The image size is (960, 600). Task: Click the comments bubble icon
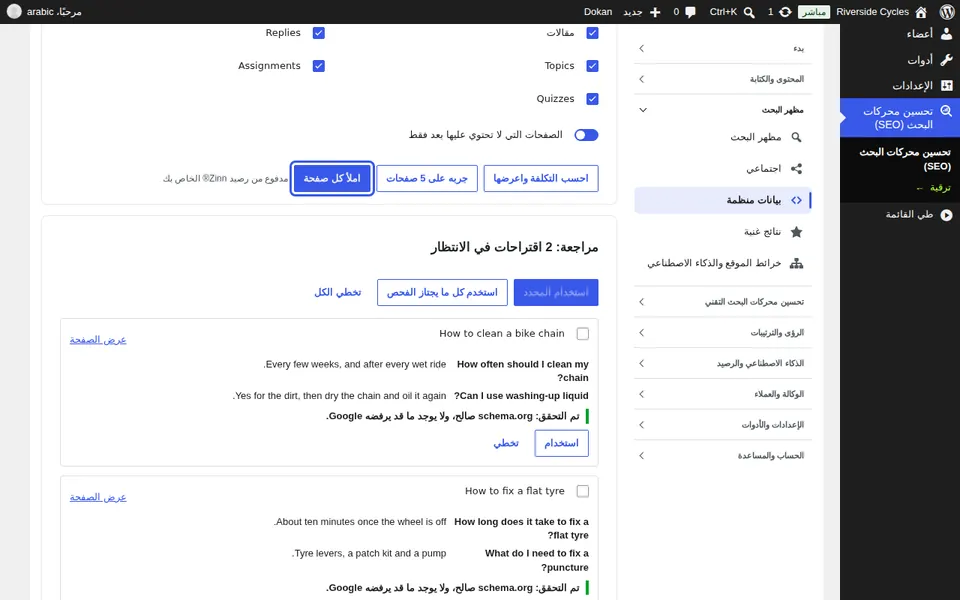coord(691,12)
